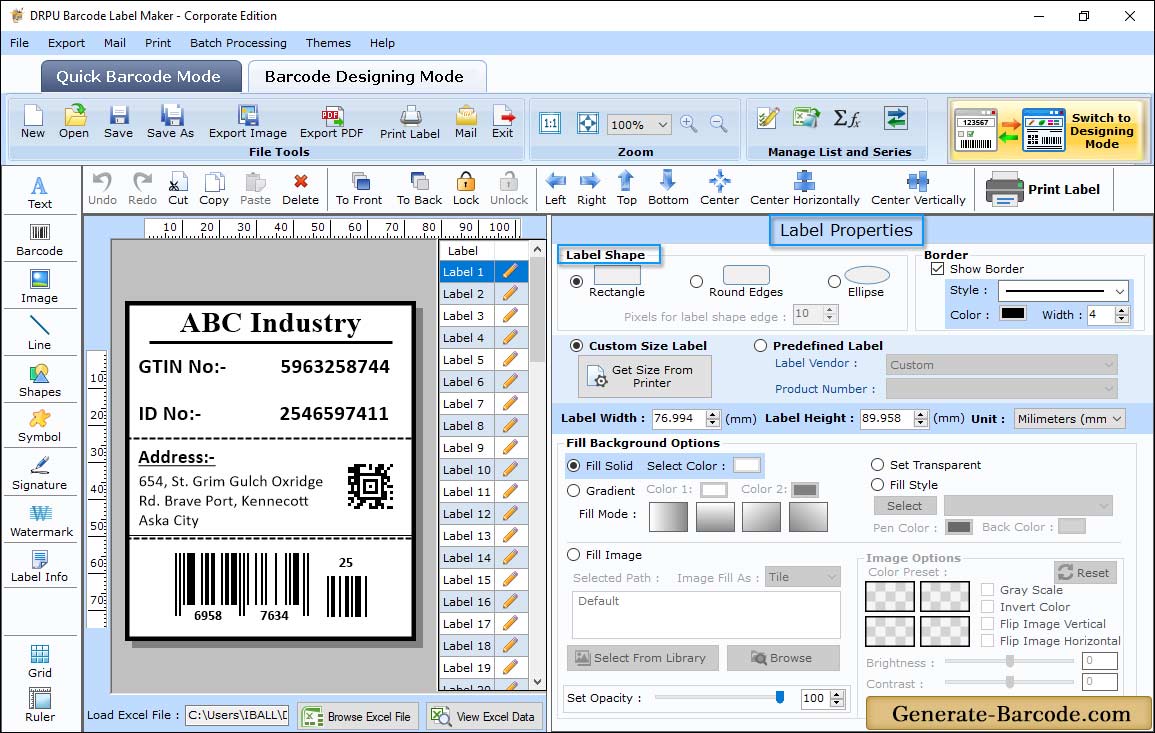Image resolution: width=1155 pixels, height=733 pixels.
Task: Click the border Color black swatch
Action: click(1012, 313)
